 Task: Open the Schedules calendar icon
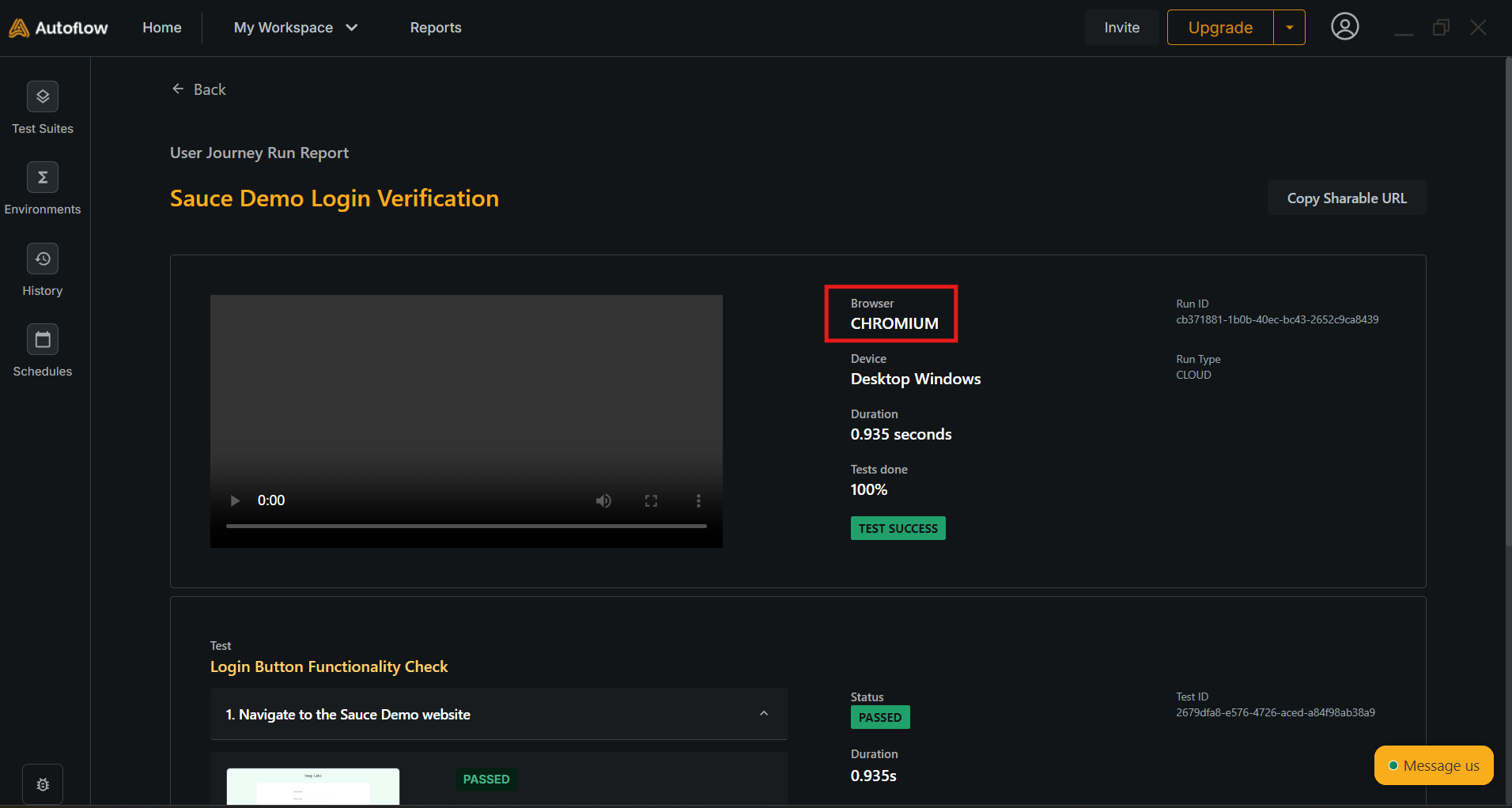(43, 340)
